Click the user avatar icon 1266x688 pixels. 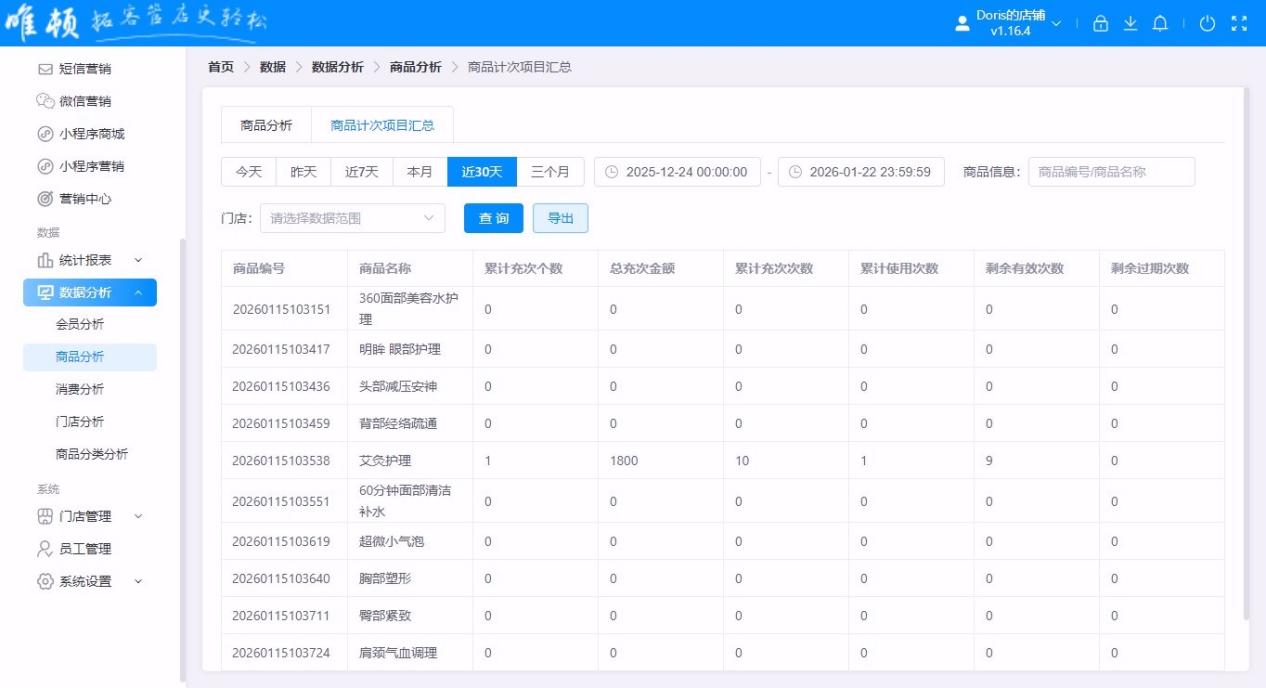point(962,24)
